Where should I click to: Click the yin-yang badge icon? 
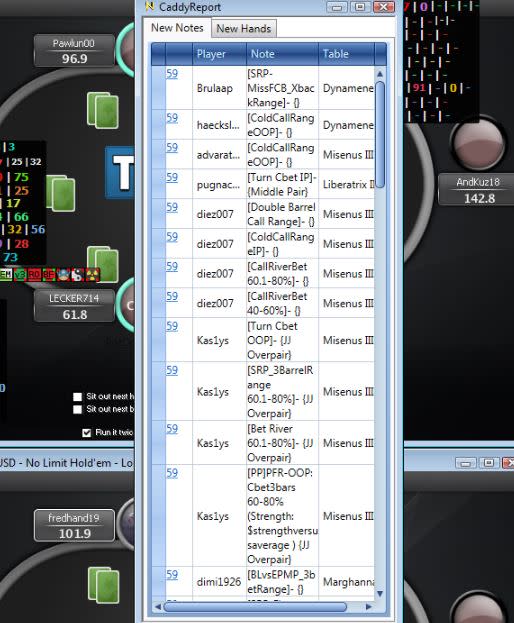tap(77, 274)
